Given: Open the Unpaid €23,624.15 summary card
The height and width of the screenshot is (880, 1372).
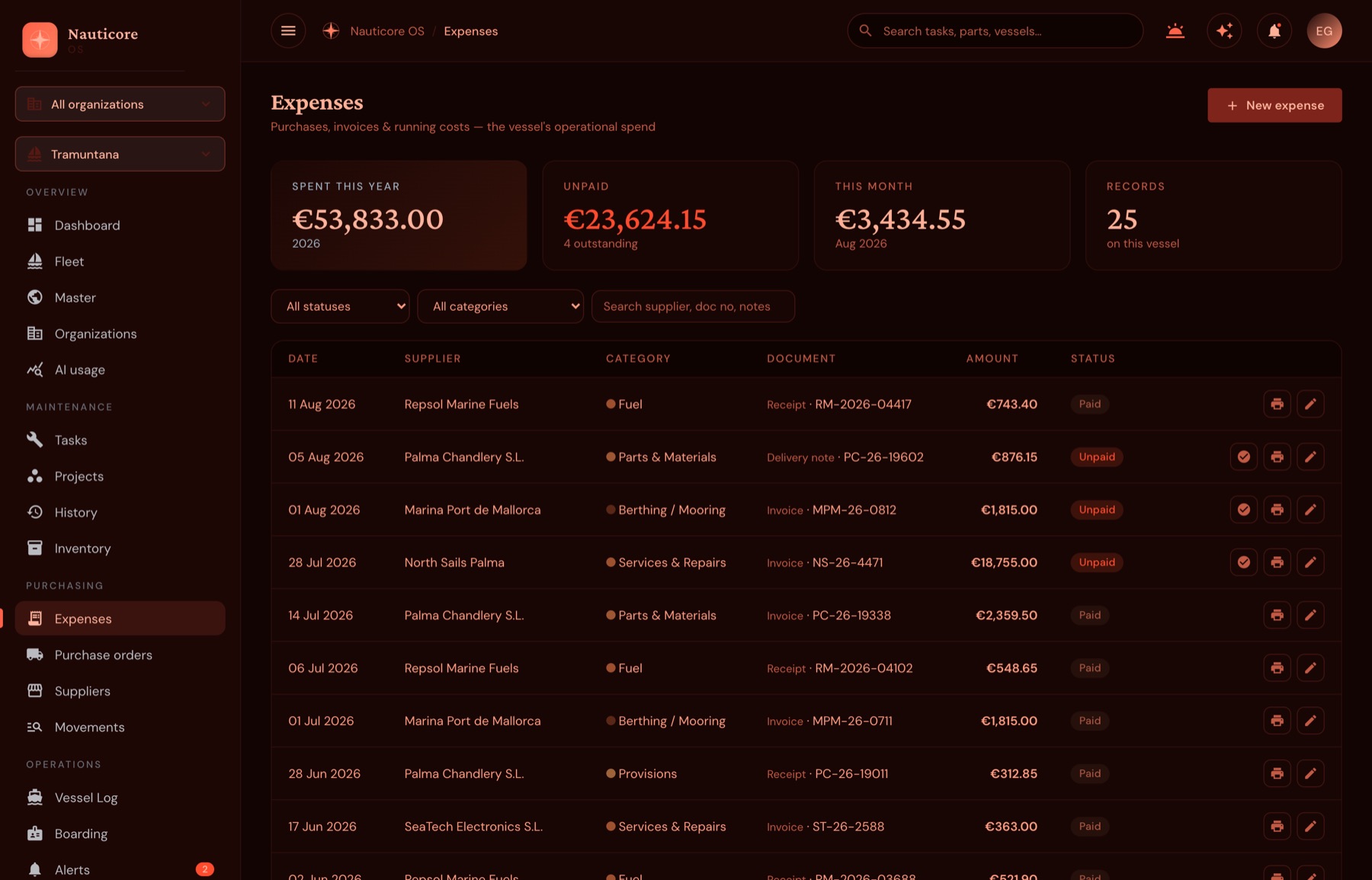Looking at the screenshot, I should pyautogui.click(x=670, y=215).
